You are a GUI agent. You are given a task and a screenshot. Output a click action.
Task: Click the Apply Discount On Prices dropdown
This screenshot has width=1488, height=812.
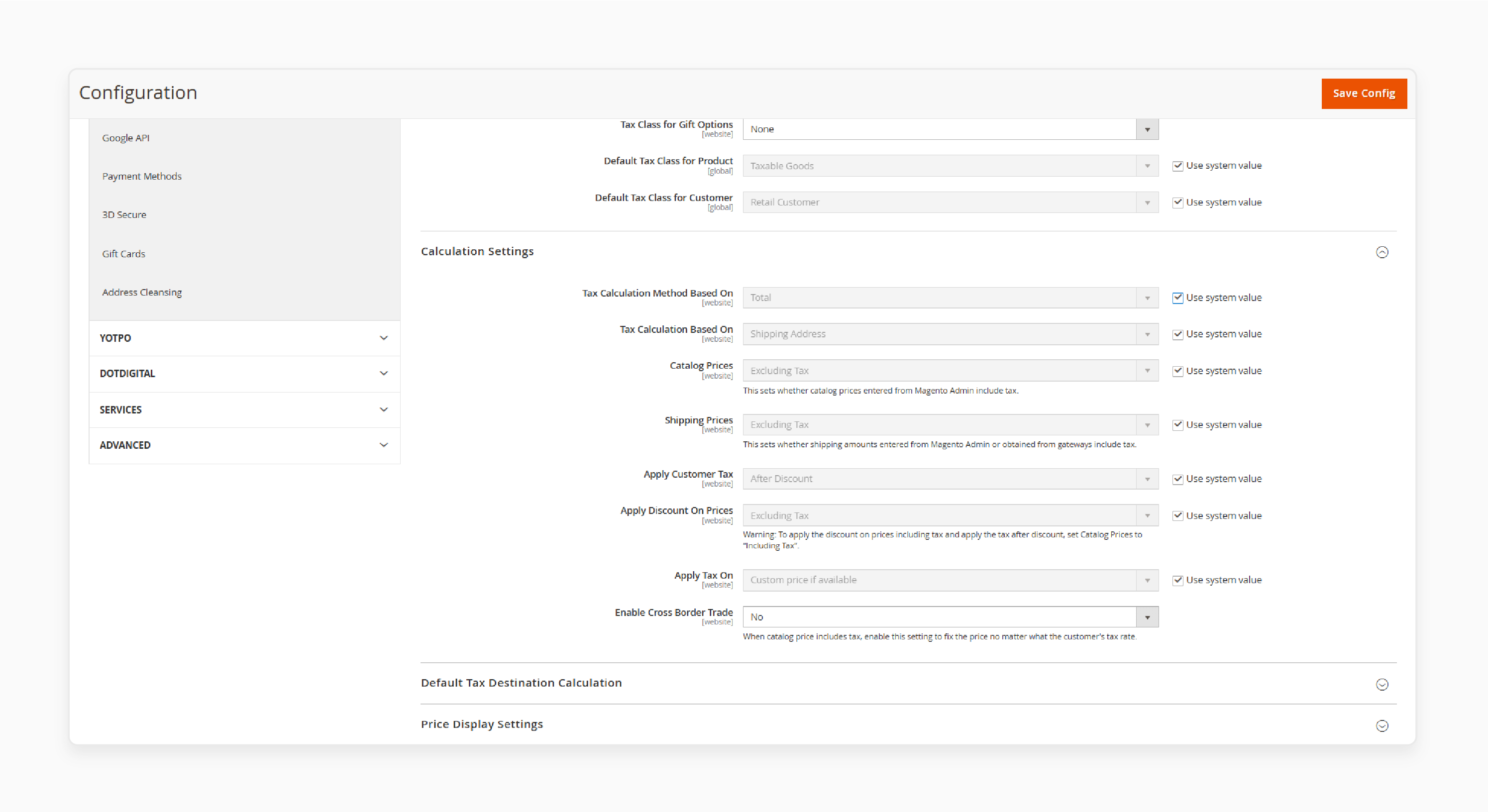point(950,515)
